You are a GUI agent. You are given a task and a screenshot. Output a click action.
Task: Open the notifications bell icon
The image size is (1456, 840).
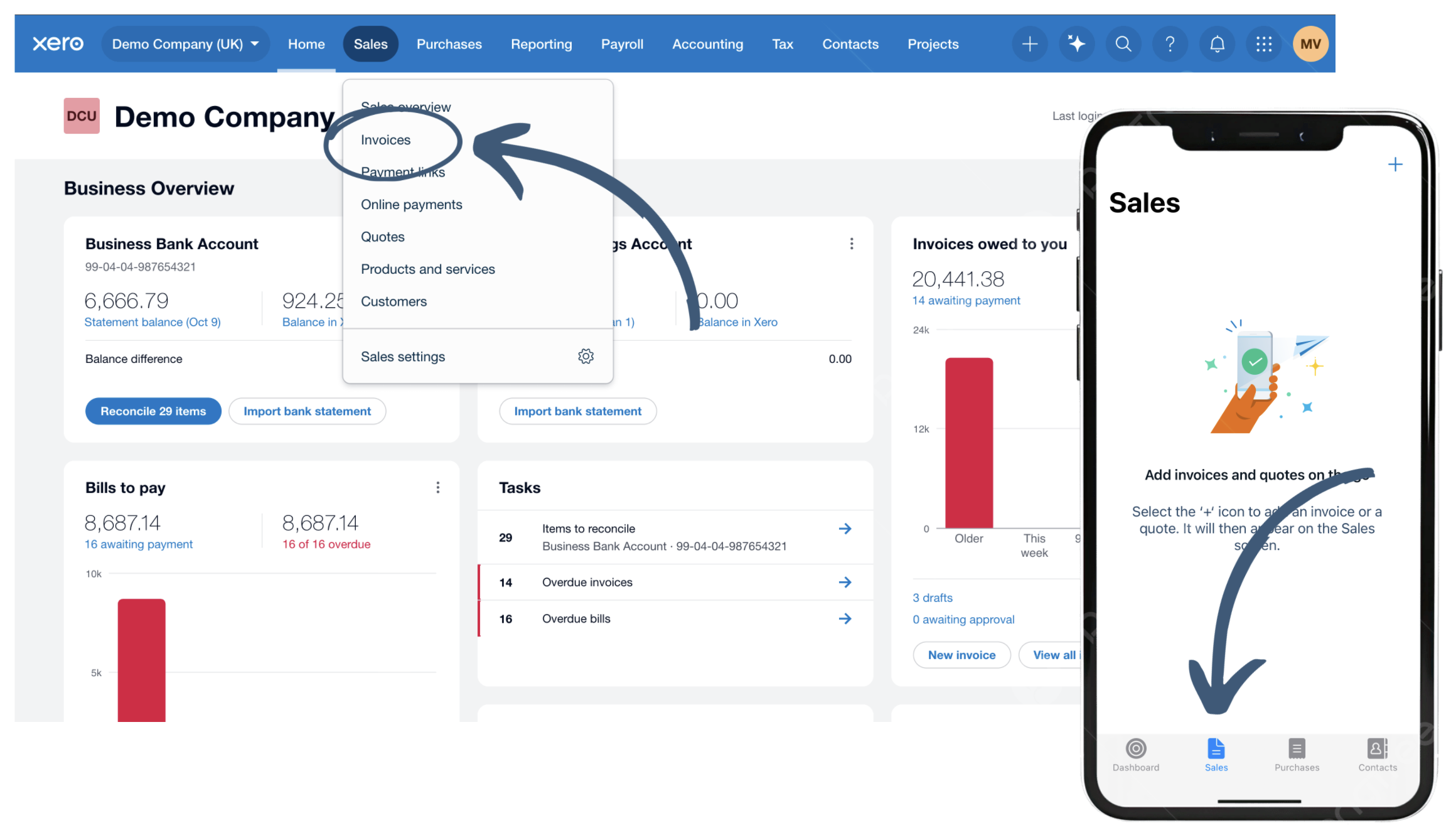[x=1217, y=44]
